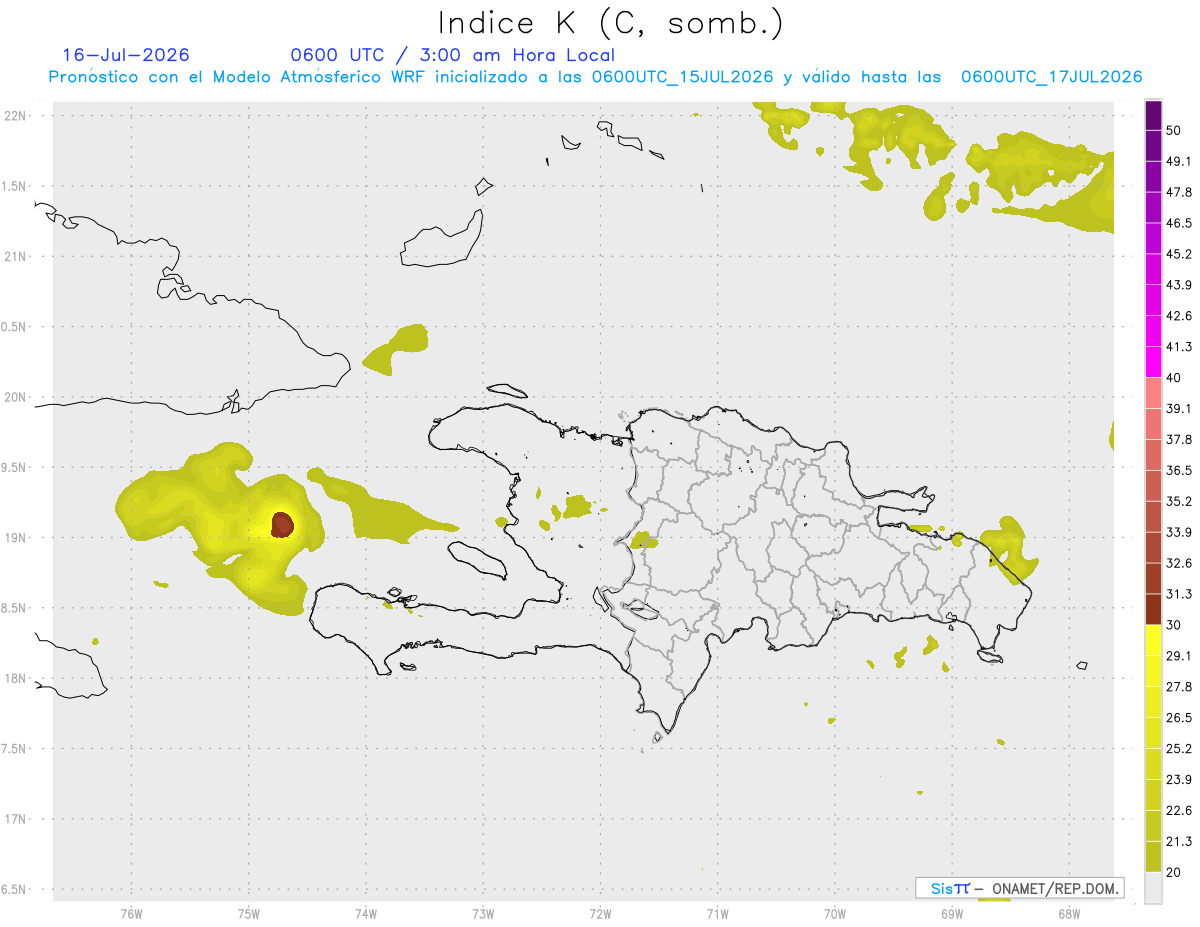Click the date "16-Jul-2026"

pos(126,55)
